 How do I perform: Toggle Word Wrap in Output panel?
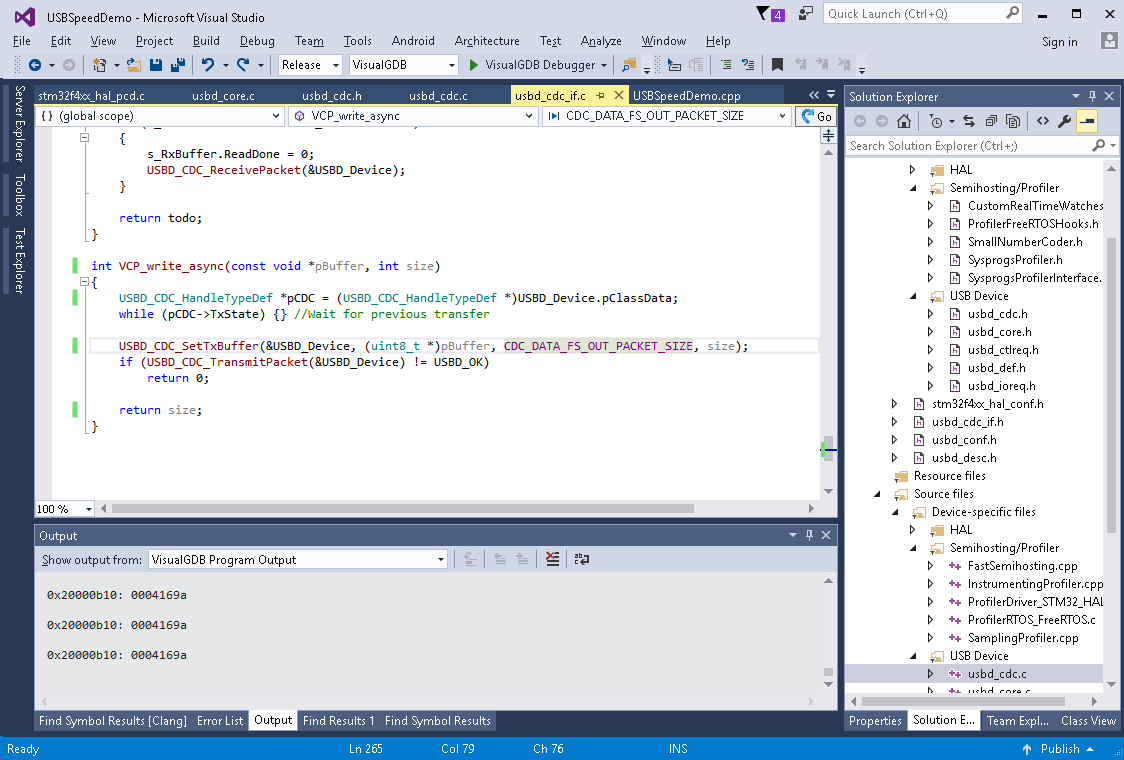581,559
